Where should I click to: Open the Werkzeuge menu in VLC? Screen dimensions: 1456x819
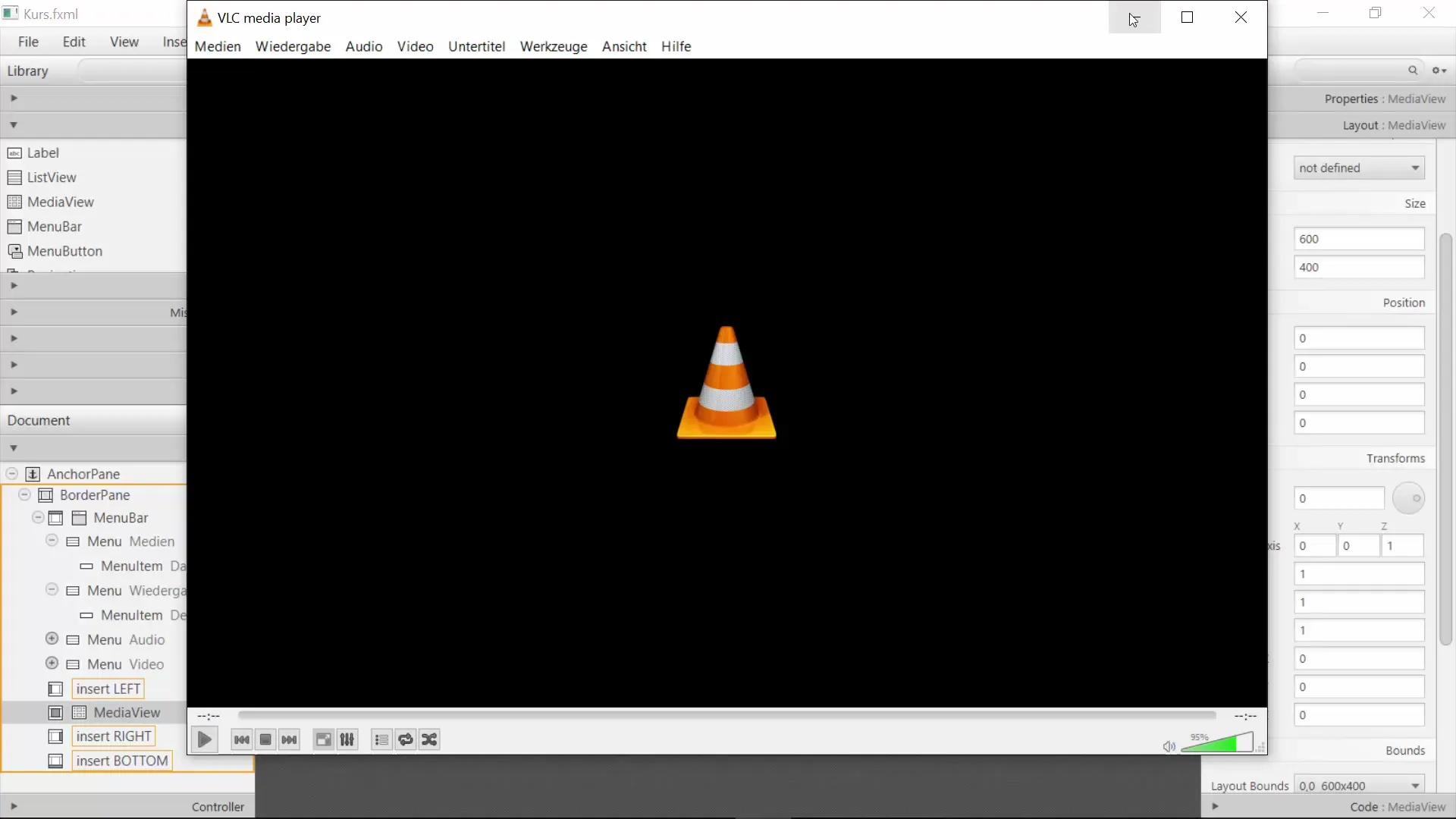click(554, 46)
